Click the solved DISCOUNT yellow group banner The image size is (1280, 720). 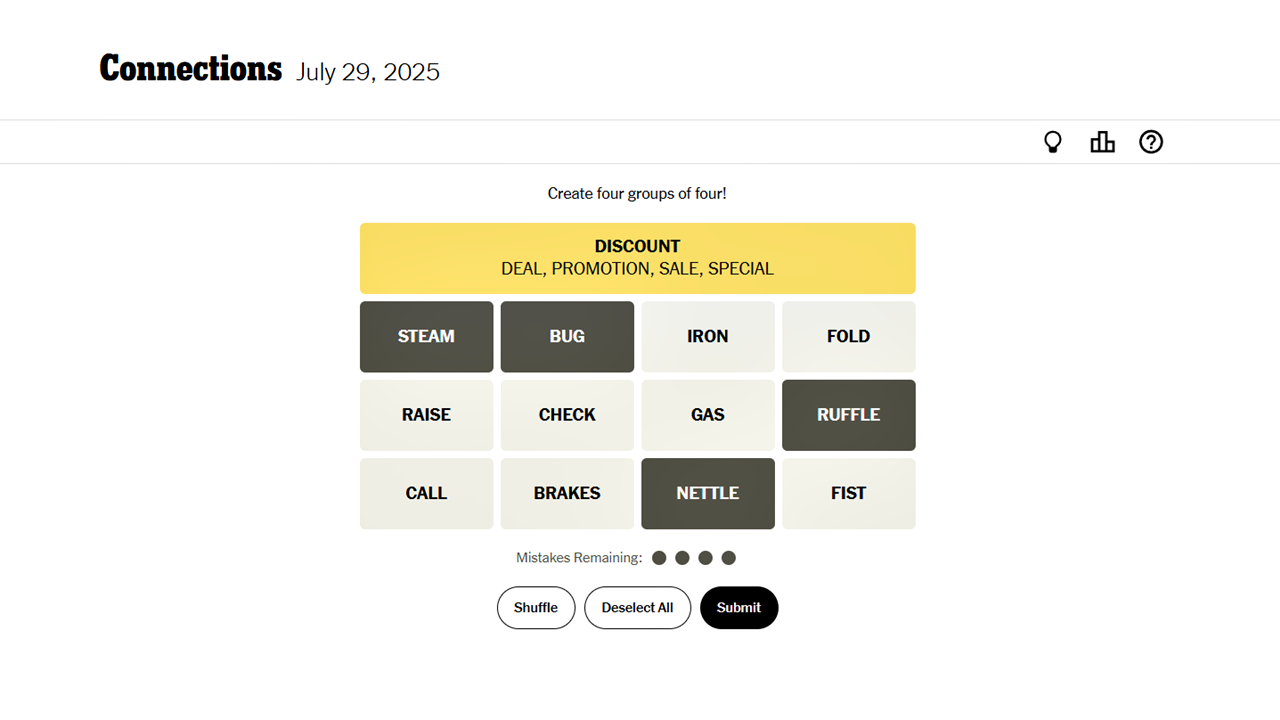click(x=637, y=258)
